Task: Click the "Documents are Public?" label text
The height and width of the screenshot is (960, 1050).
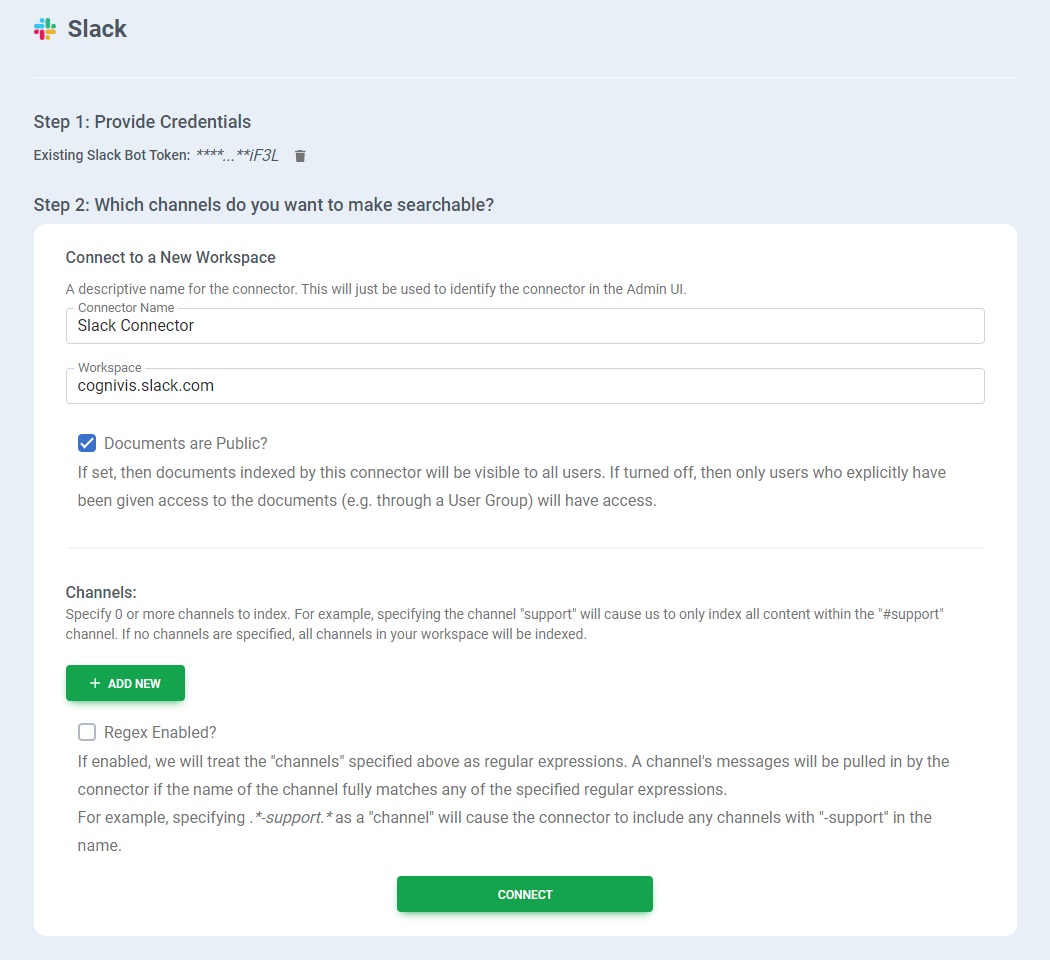Action: coord(186,443)
